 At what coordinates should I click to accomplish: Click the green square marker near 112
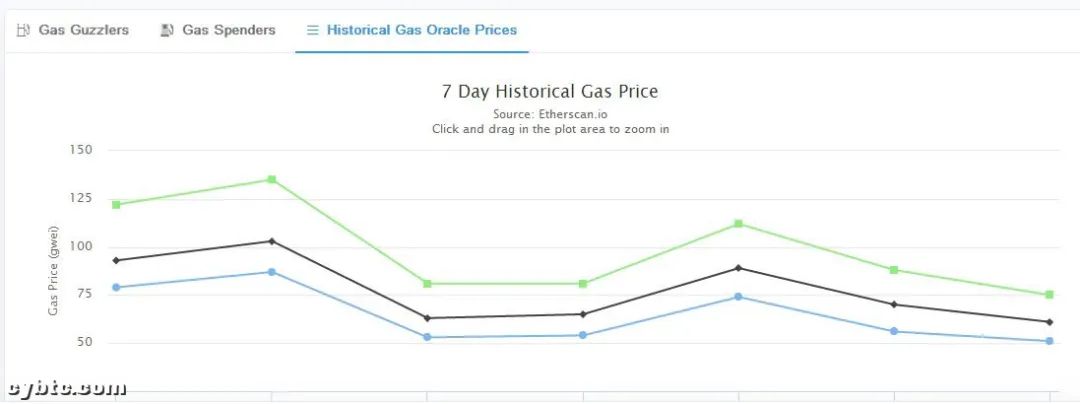[x=738, y=224]
